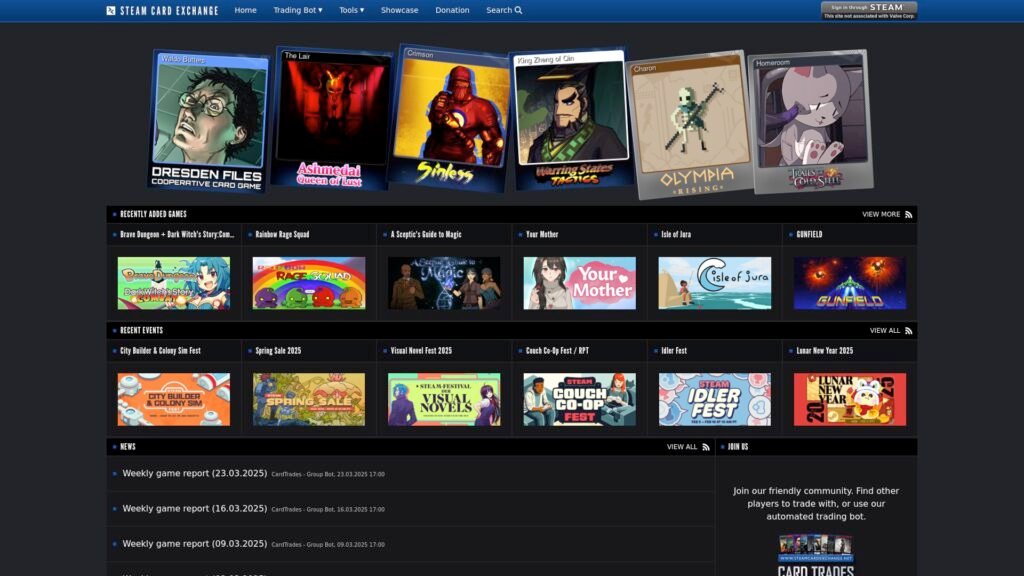Open the Home menu item
This screenshot has height=576, width=1024.
coord(246,10)
